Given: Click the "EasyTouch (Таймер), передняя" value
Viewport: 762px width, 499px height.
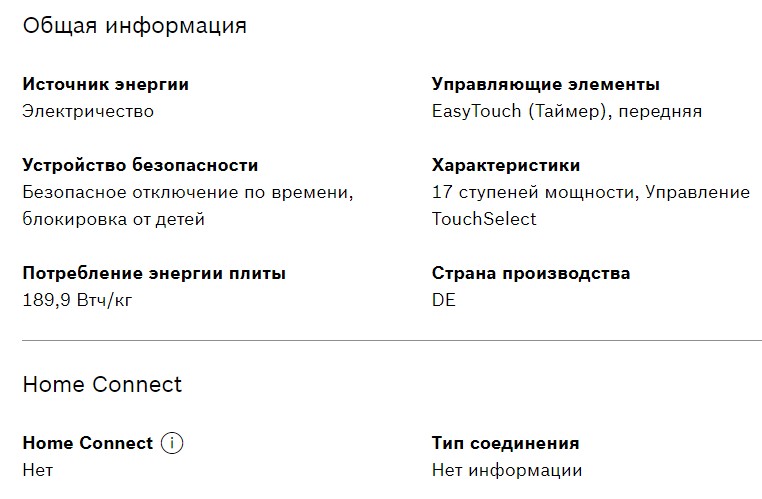Looking at the screenshot, I should (566, 111).
